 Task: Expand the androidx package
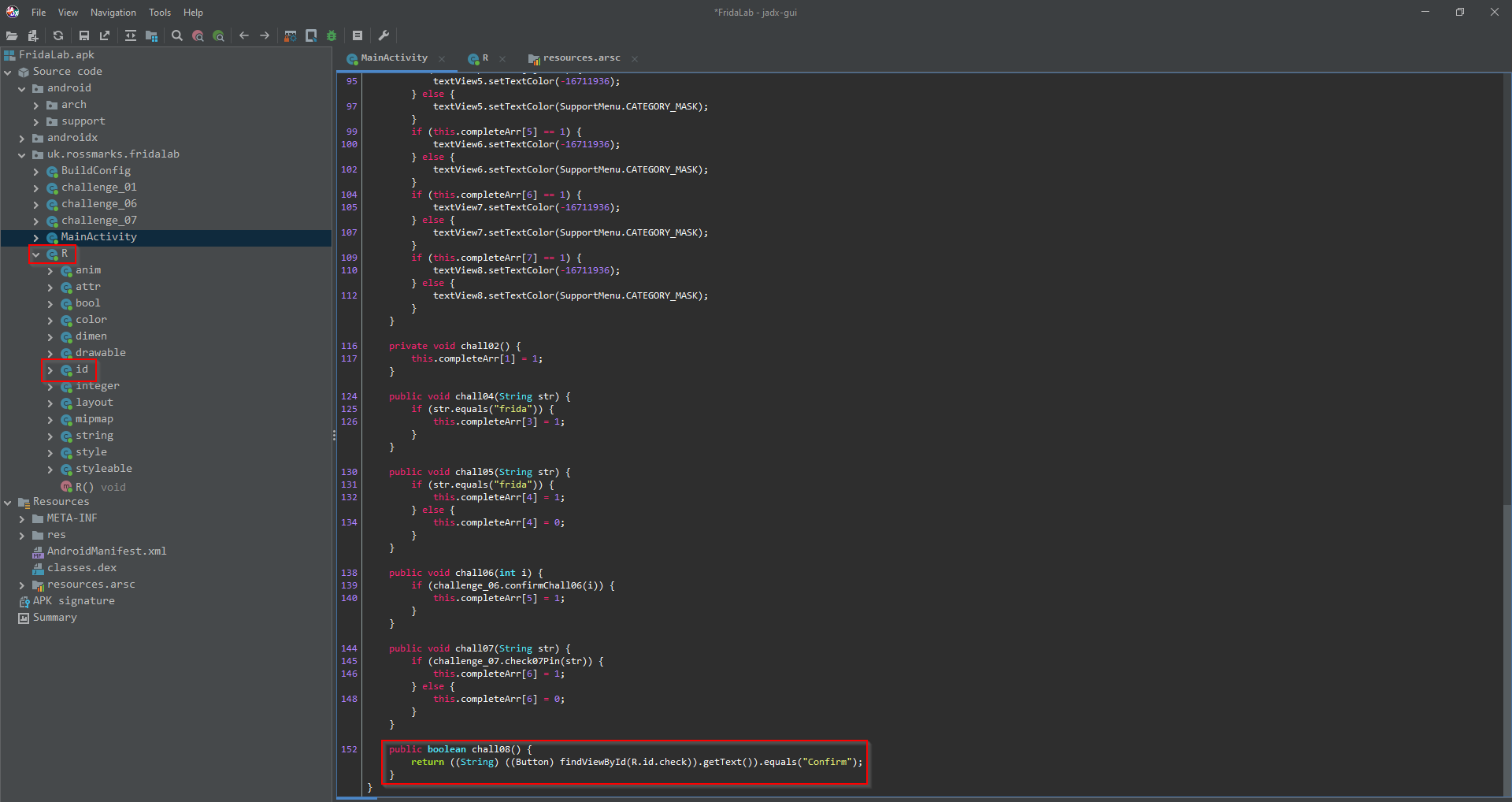pos(22,138)
